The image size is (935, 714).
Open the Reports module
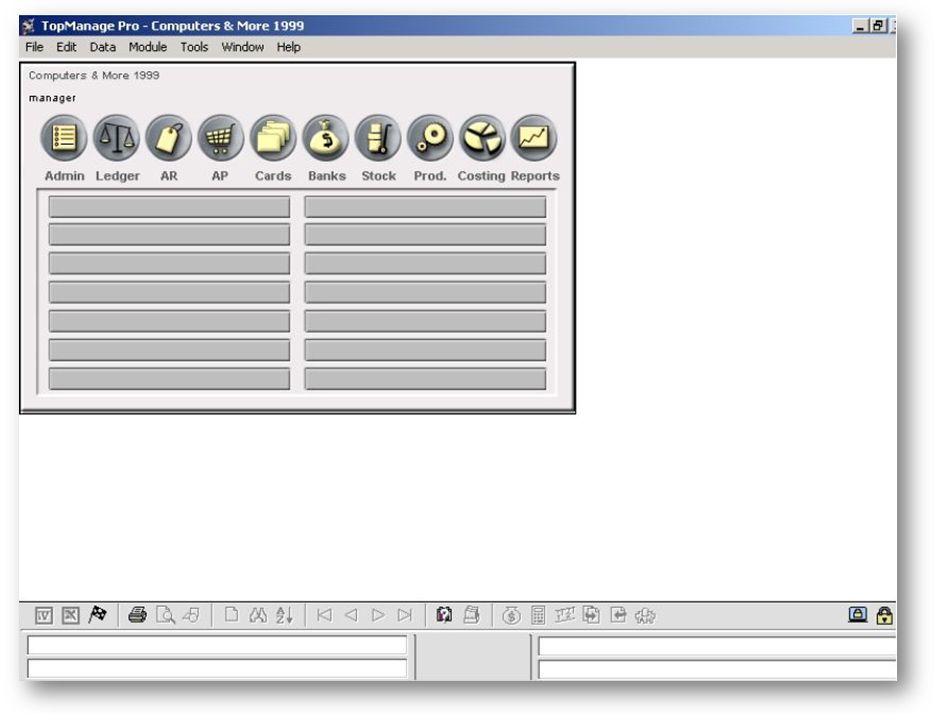tap(534, 140)
